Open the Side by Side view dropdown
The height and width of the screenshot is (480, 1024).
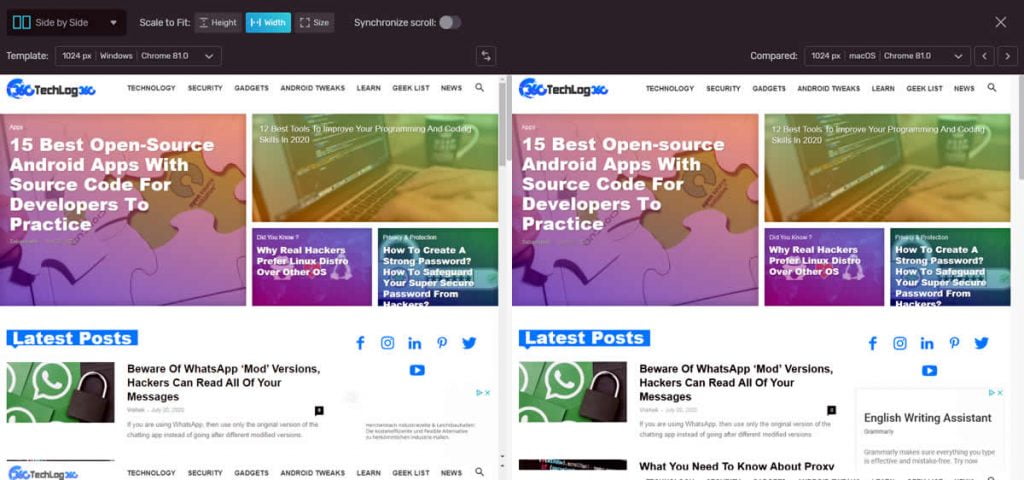[x=66, y=22]
